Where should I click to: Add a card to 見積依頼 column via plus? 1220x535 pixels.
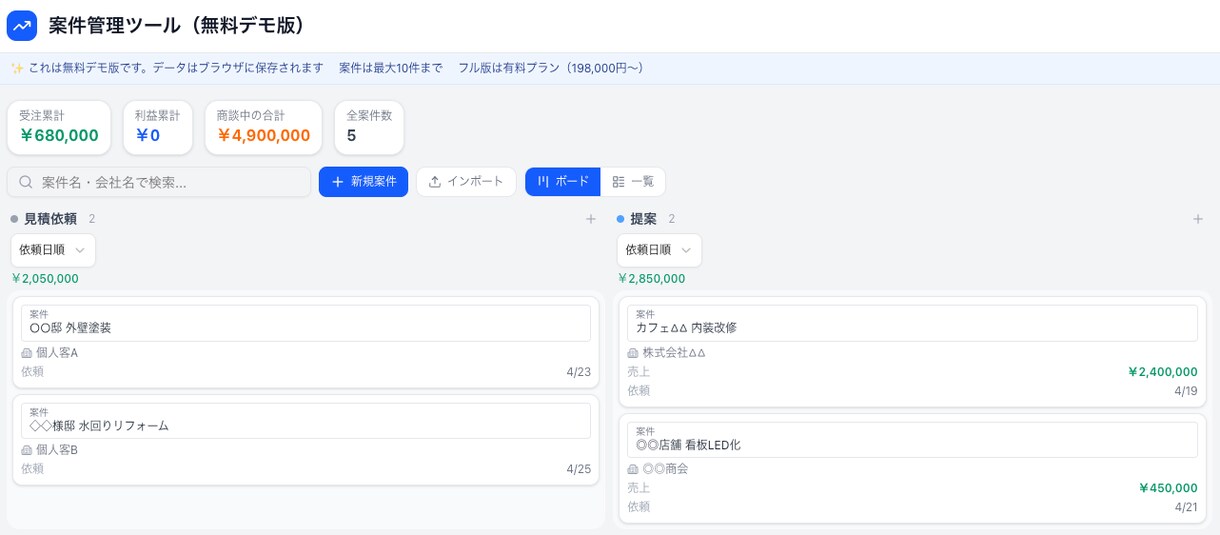(591, 219)
